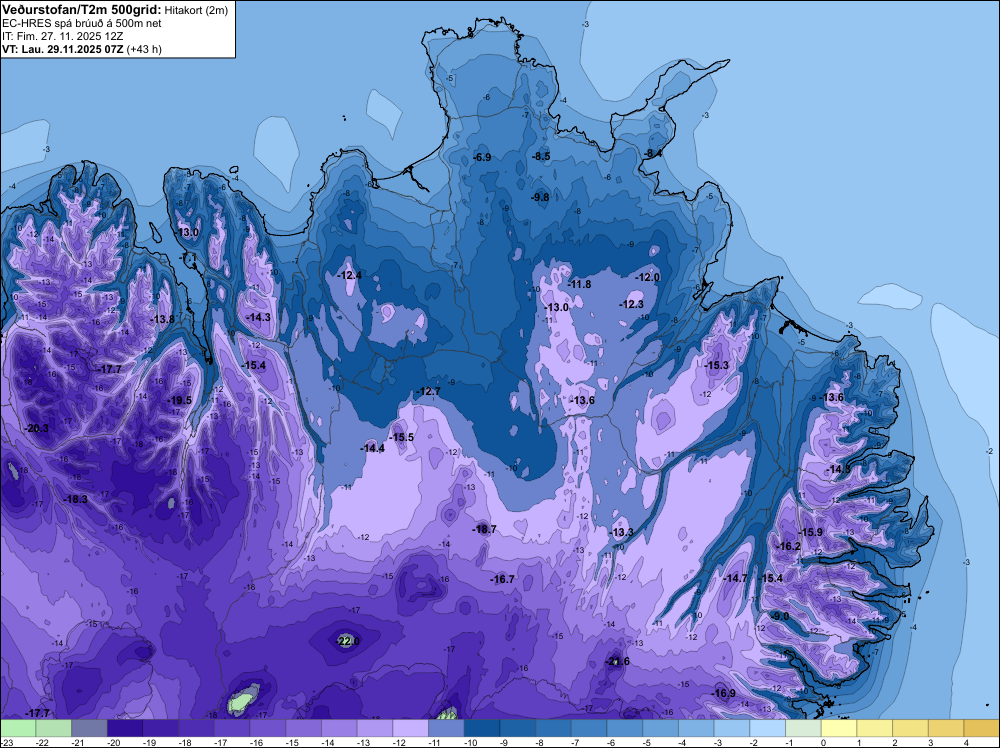Click the -13.8 temperature value
1000x748 pixels.
162,319
